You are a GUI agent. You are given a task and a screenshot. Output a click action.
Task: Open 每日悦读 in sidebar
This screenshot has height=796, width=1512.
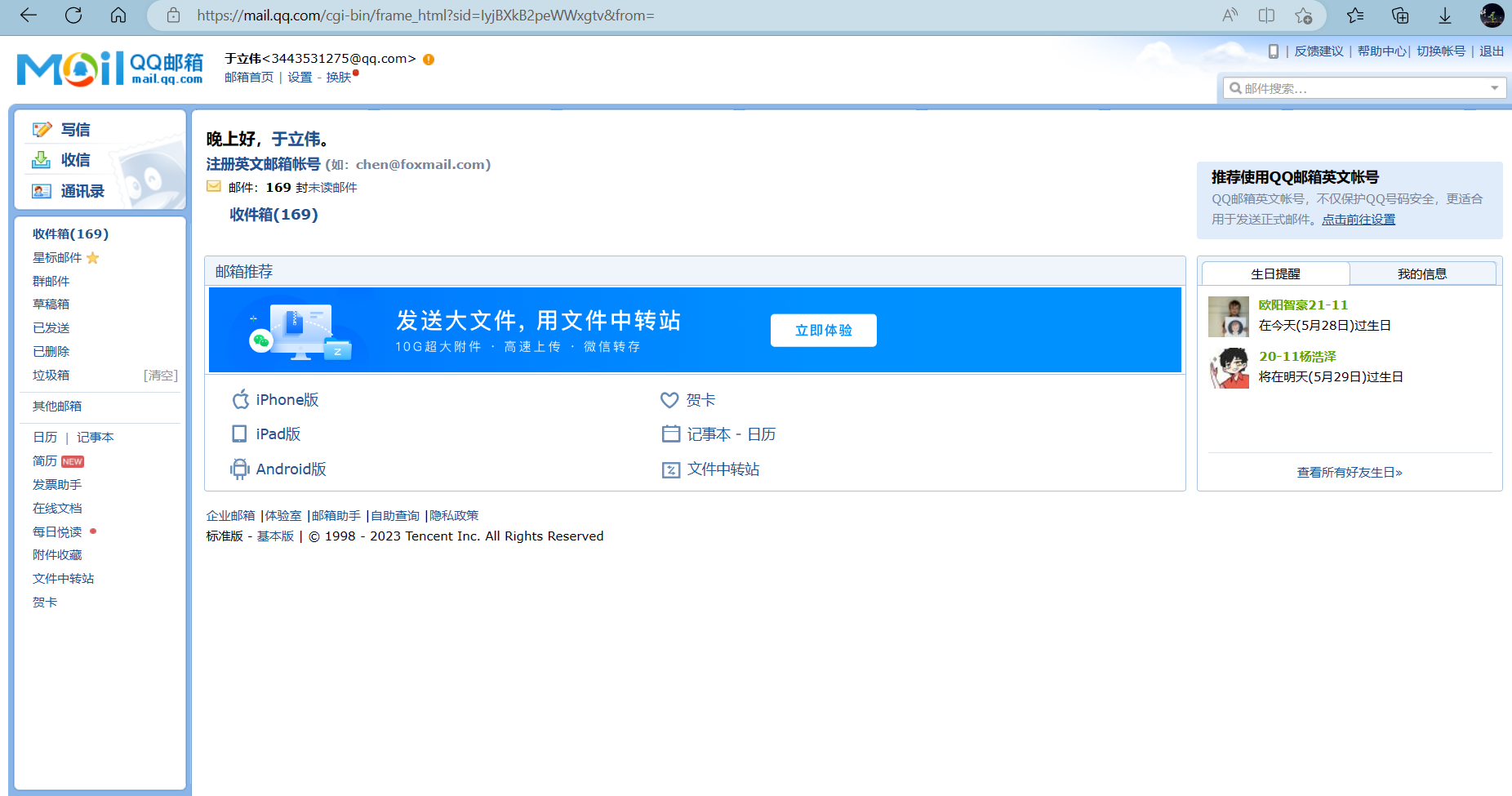pyautogui.click(x=57, y=531)
